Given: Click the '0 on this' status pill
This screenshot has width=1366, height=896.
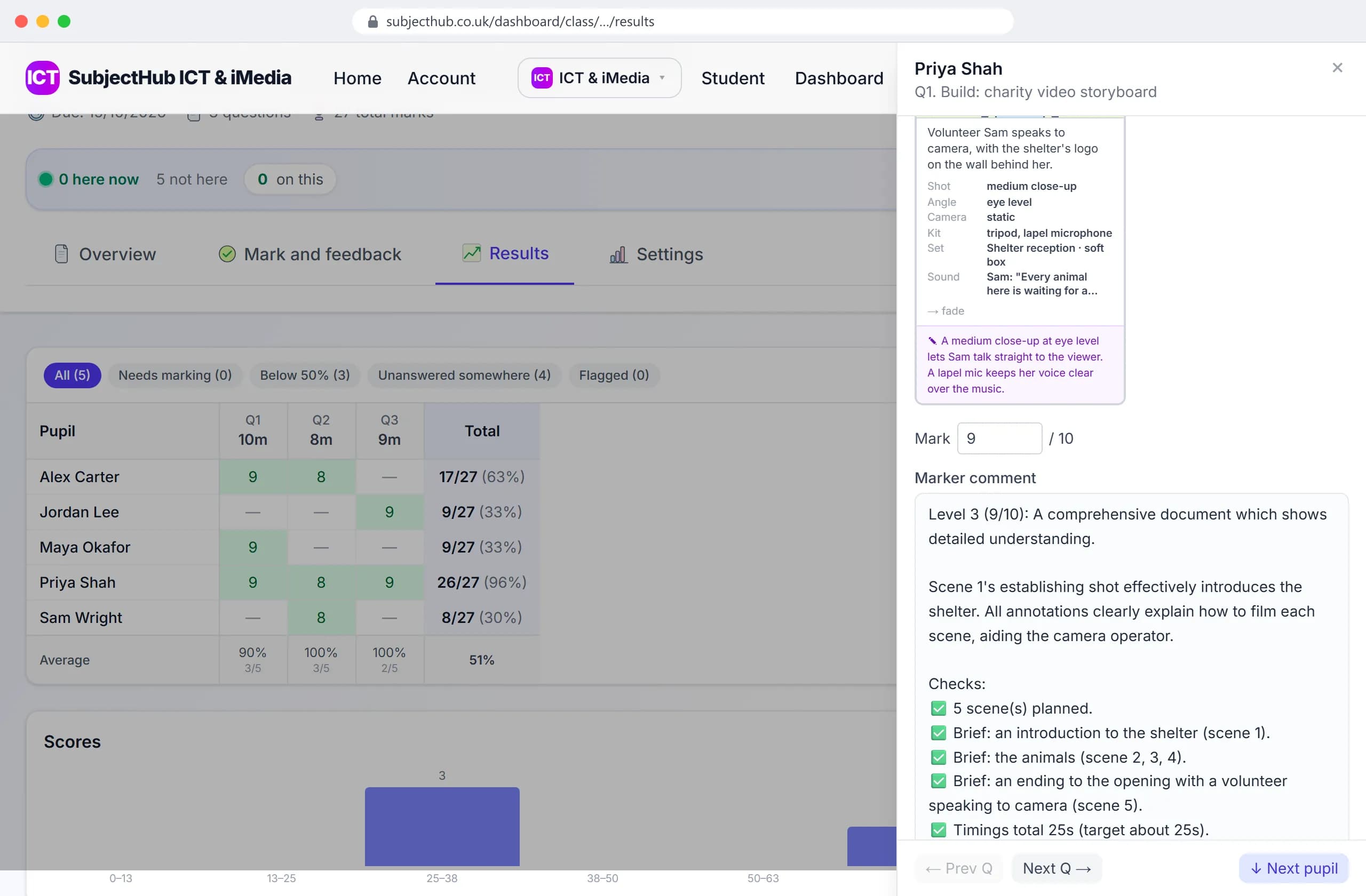Looking at the screenshot, I should (290, 179).
